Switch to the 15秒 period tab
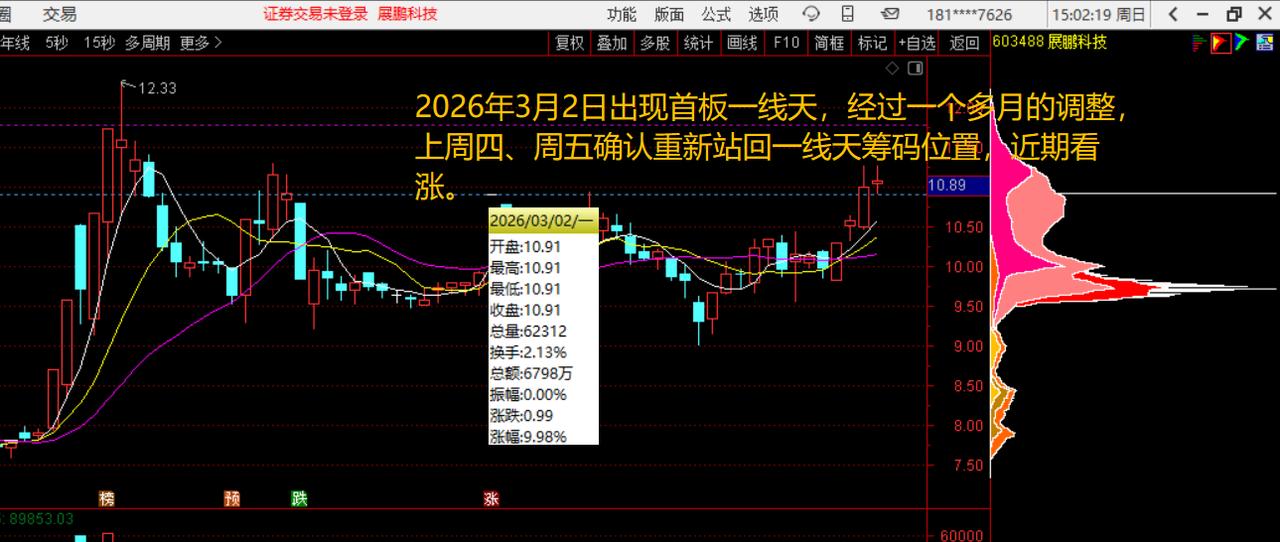1280x542 pixels. 99,42
